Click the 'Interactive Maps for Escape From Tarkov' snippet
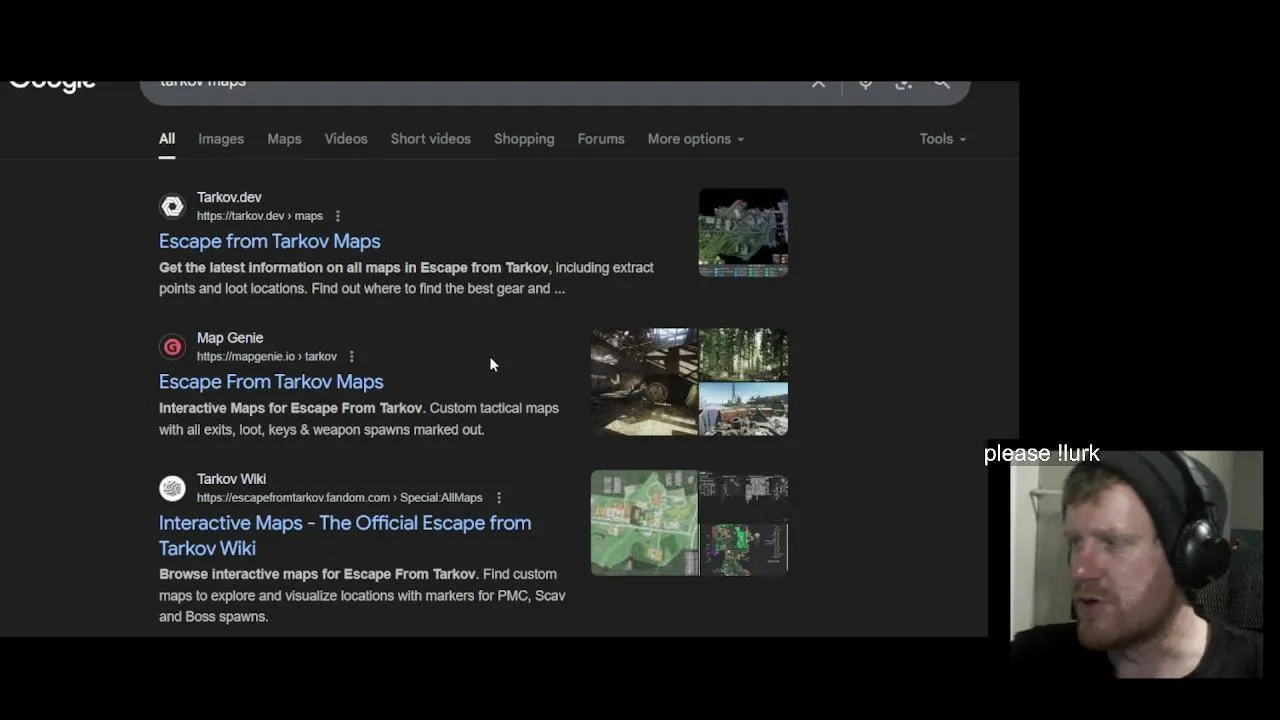Viewport: 1280px width, 720px height. click(359, 419)
